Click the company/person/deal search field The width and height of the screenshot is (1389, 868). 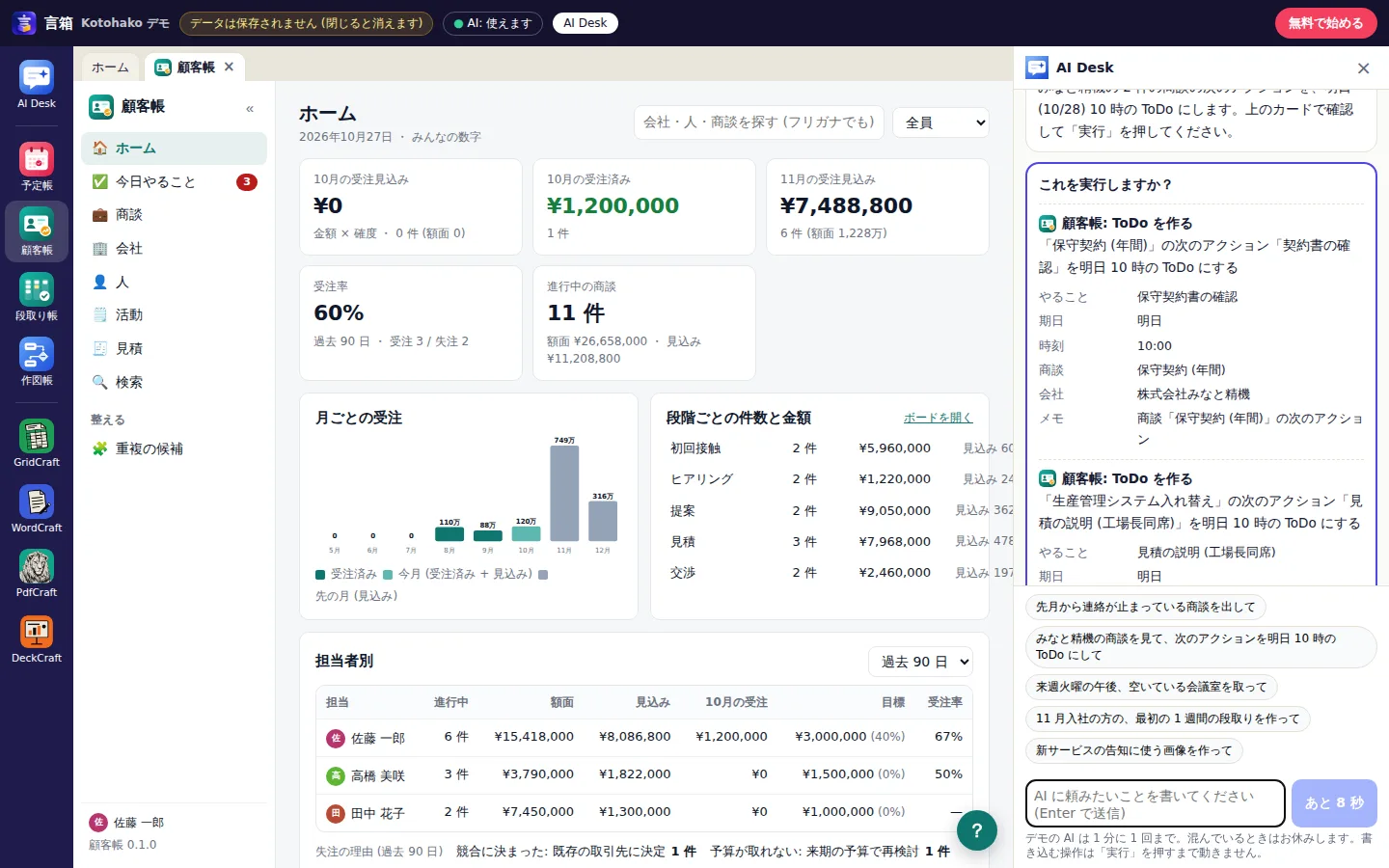(759, 122)
